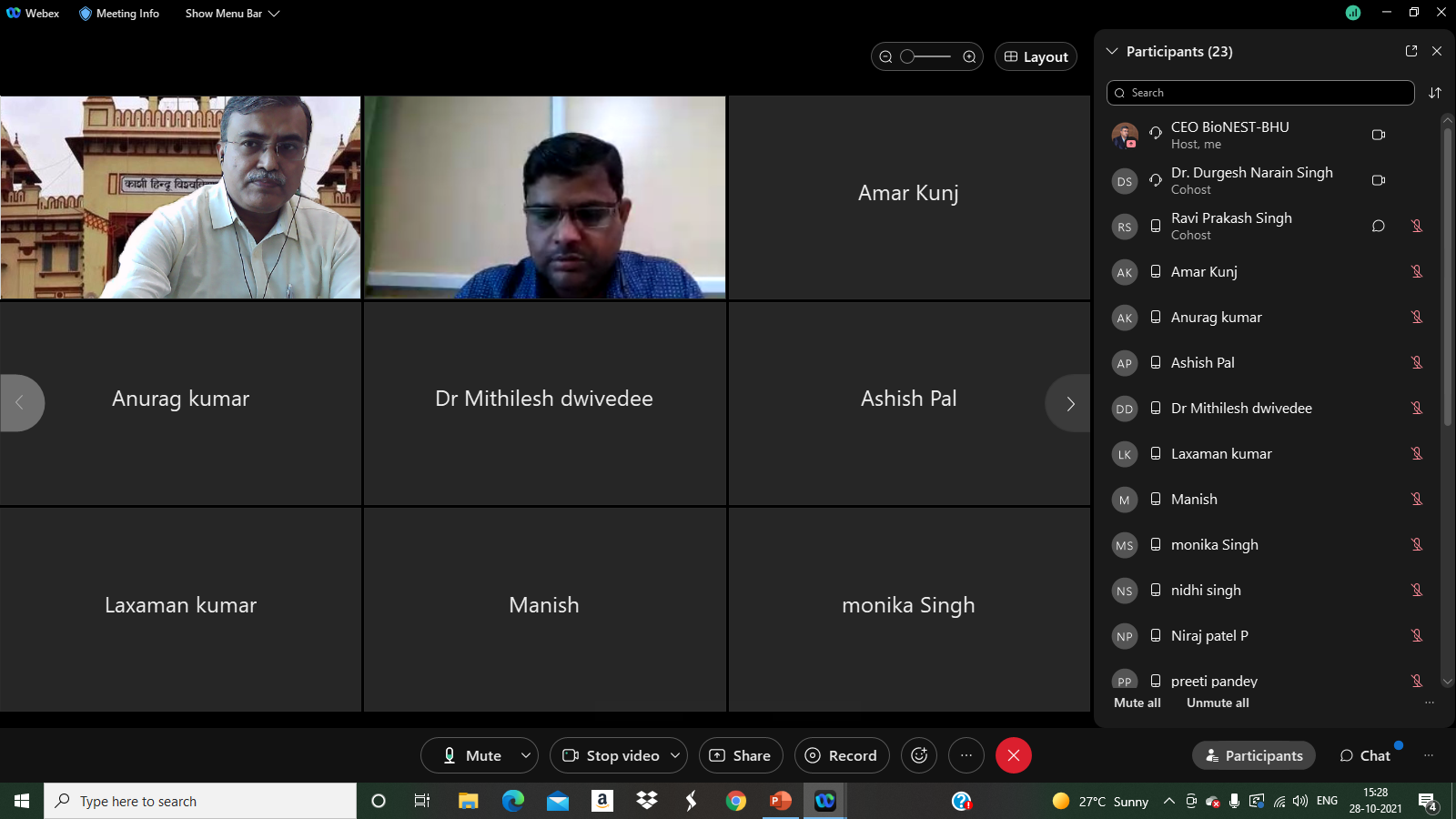Click zoom in magnifier icon
Image resolution: width=1456 pixels, height=819 pixels.
969,56
